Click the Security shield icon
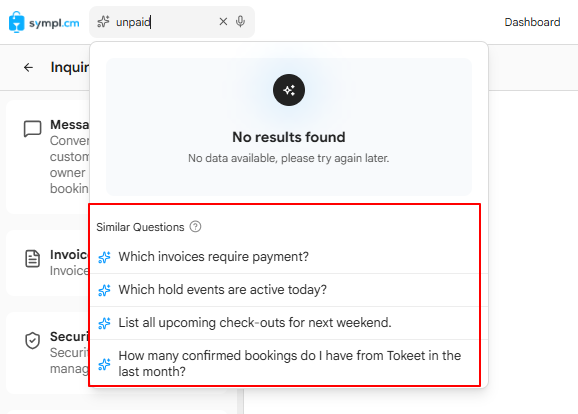This screenshot has height=414, width=578. [x=32, y=340]
